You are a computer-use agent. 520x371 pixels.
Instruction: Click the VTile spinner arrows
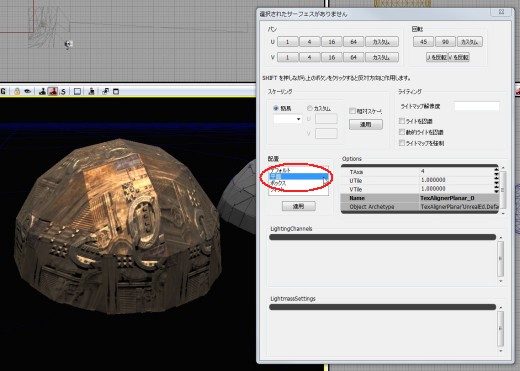(496, 189)
